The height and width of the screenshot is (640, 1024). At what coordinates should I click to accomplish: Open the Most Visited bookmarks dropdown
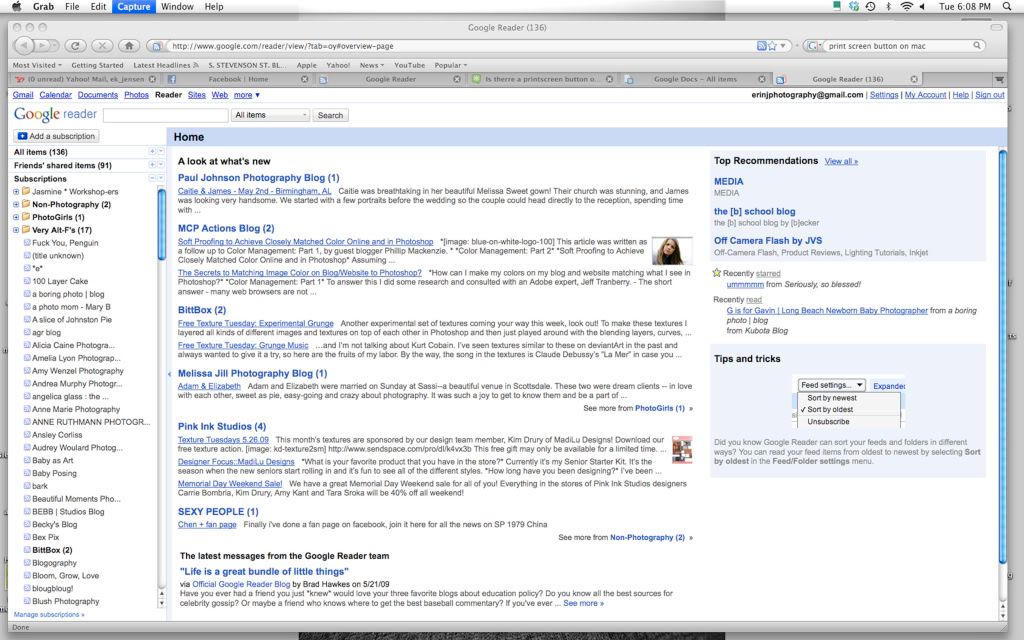tap(37, 65)
